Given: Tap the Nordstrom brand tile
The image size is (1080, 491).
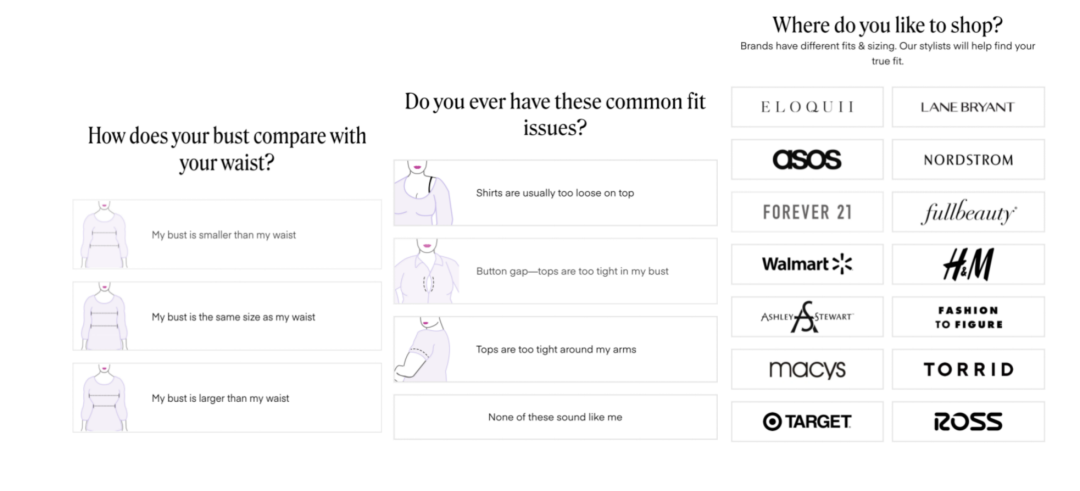Looking at the screenshot, I should pos(967,160).
